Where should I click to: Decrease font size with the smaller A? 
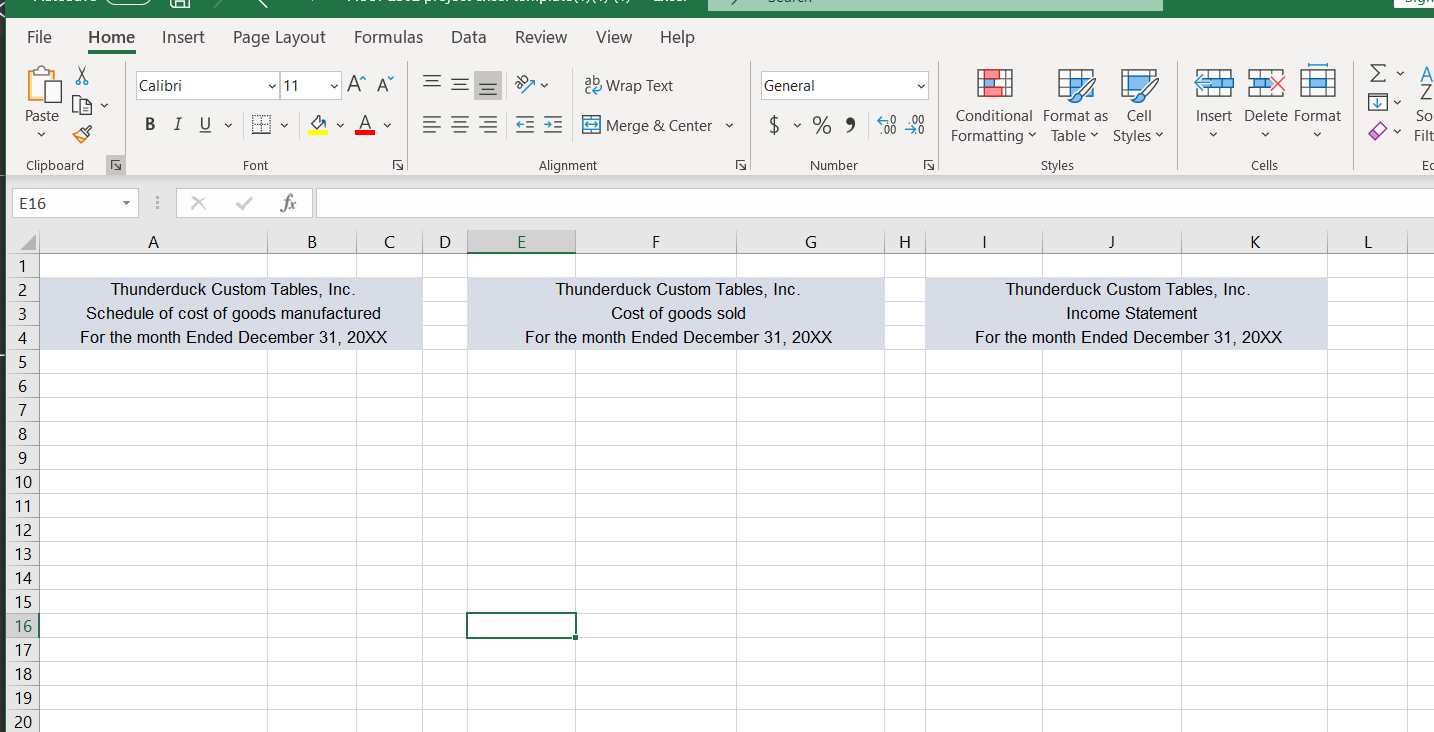click(x=384, y=86)
